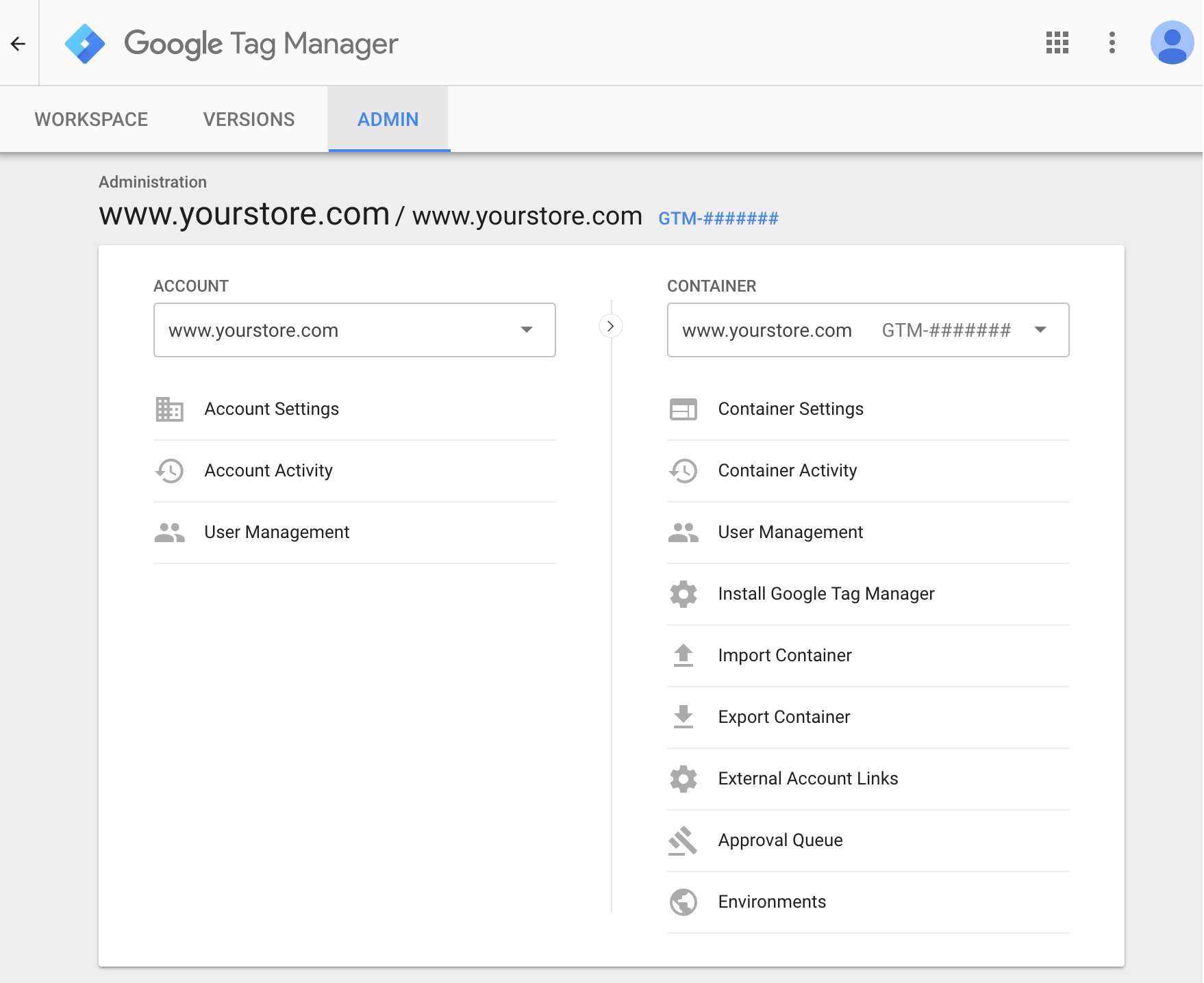Viewport: 1204px width, 983px height.
Task: Open the user profile avatar
Action: pyautogui.click(x=1172, y=42)
